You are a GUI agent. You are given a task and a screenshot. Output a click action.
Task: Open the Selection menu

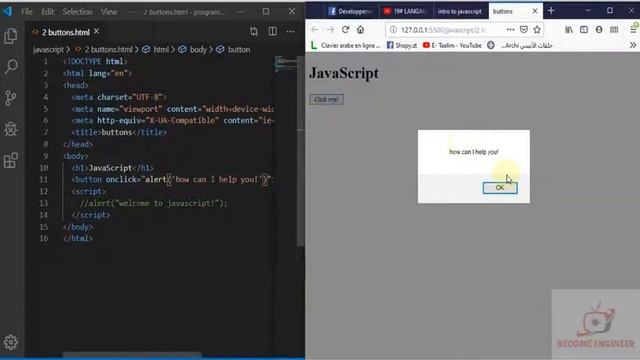pyautogui.click(x=77, y=12)
